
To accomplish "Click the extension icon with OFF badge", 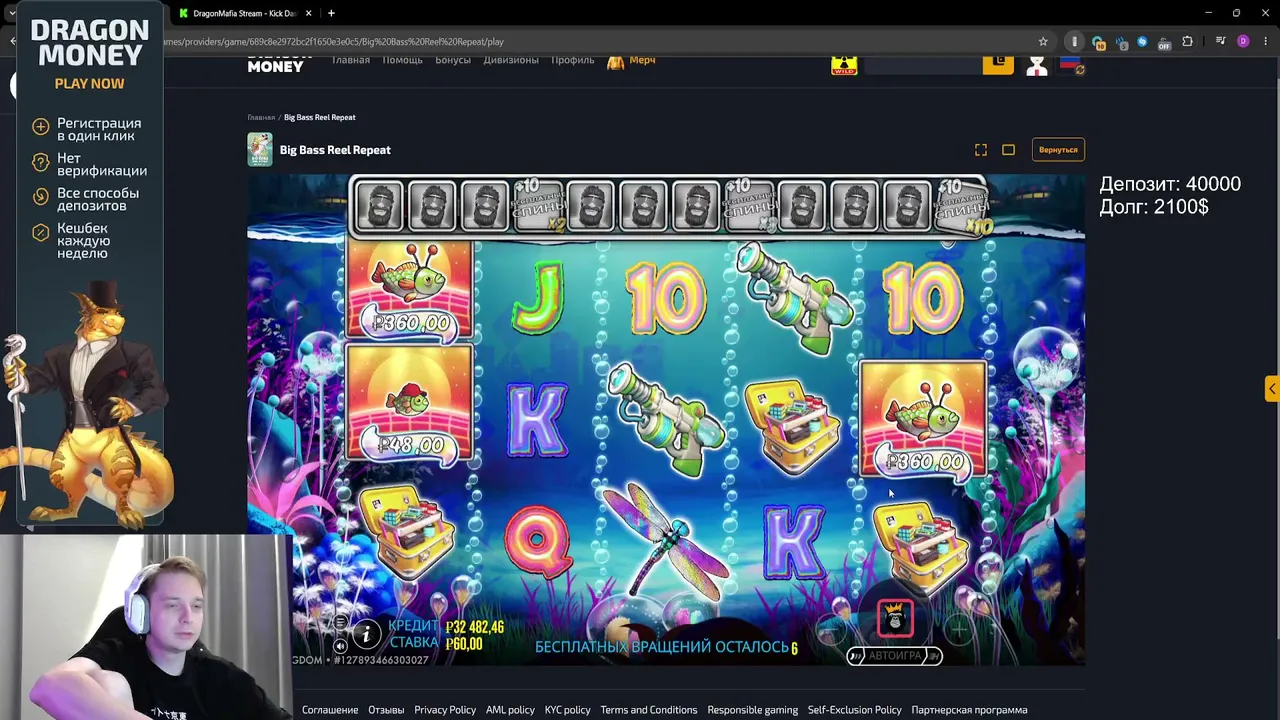I will click(1164, 43).
